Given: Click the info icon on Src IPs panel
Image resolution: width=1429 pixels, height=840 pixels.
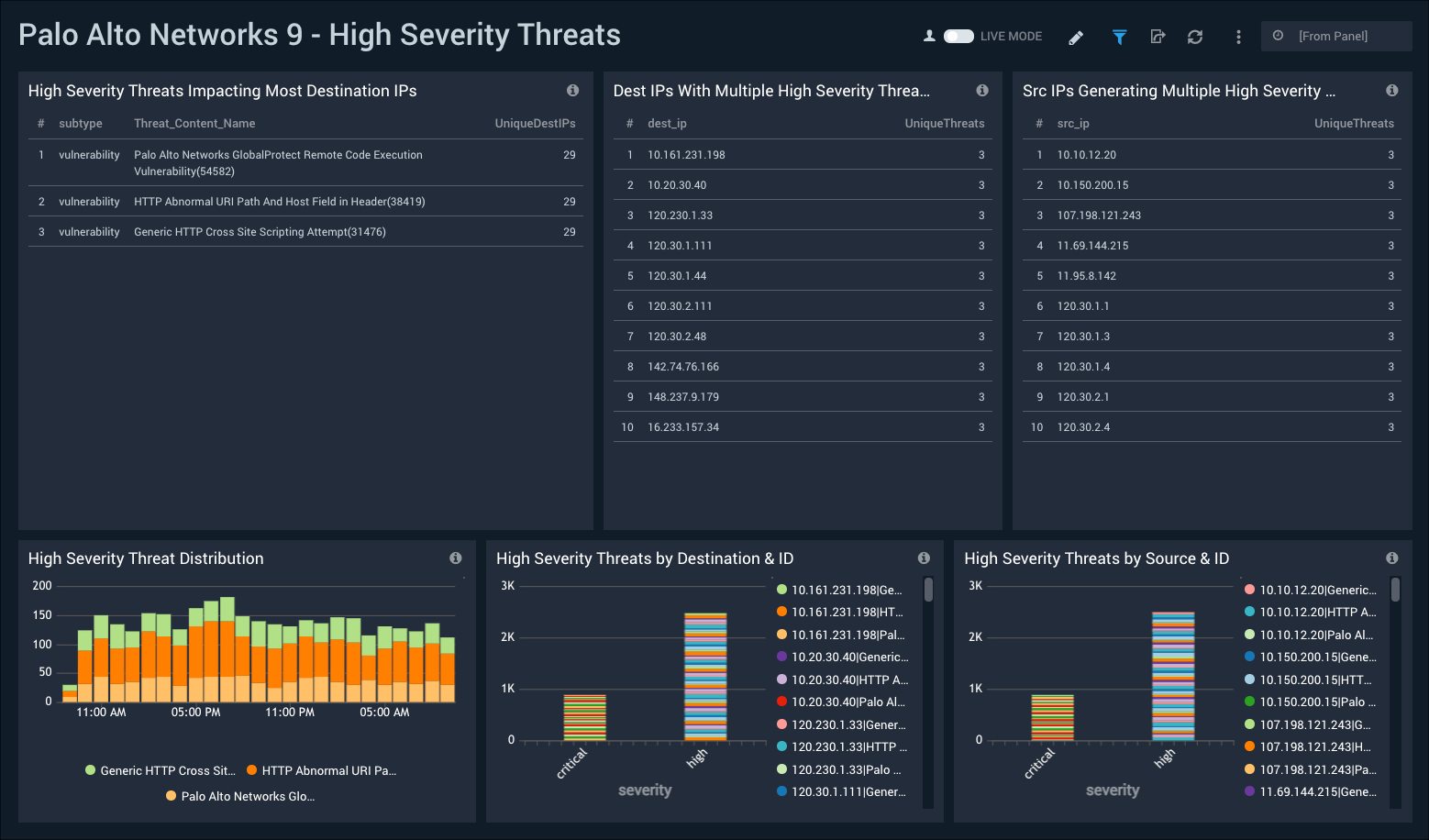Looking at the screenshot, I should click(1391, 90).
